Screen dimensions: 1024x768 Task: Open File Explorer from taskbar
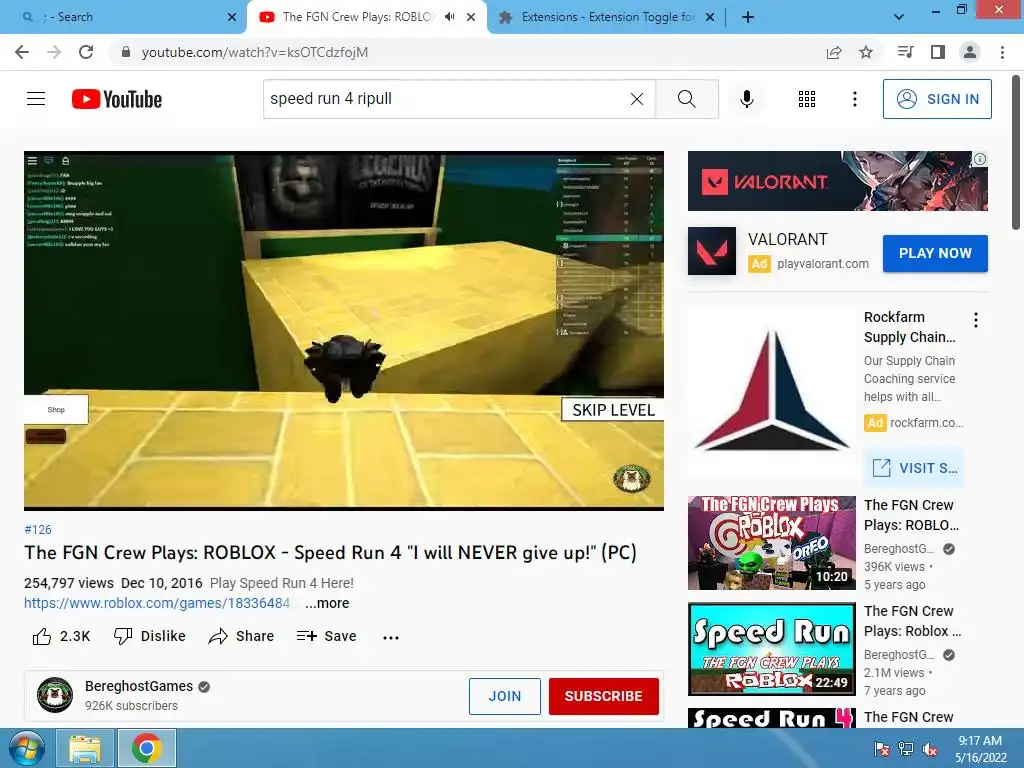tap(84, 748)
